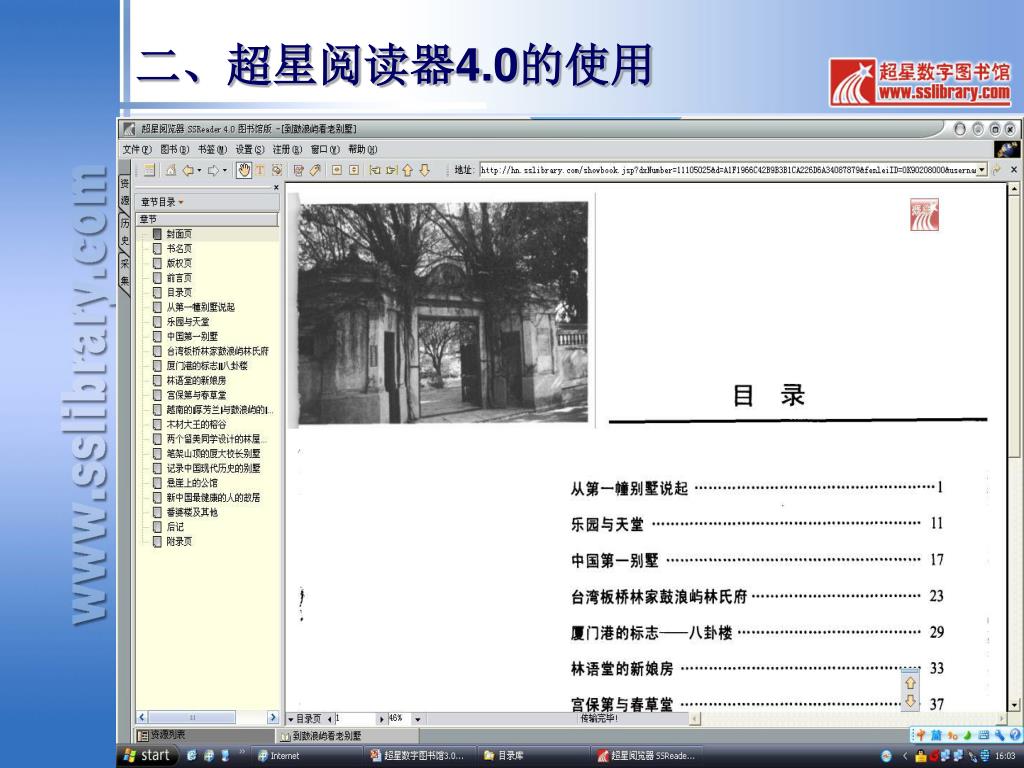This screenshot has width=1024, height=768.
Task: Click the globe icon at menu bar right
Action: pos(1006,149)
